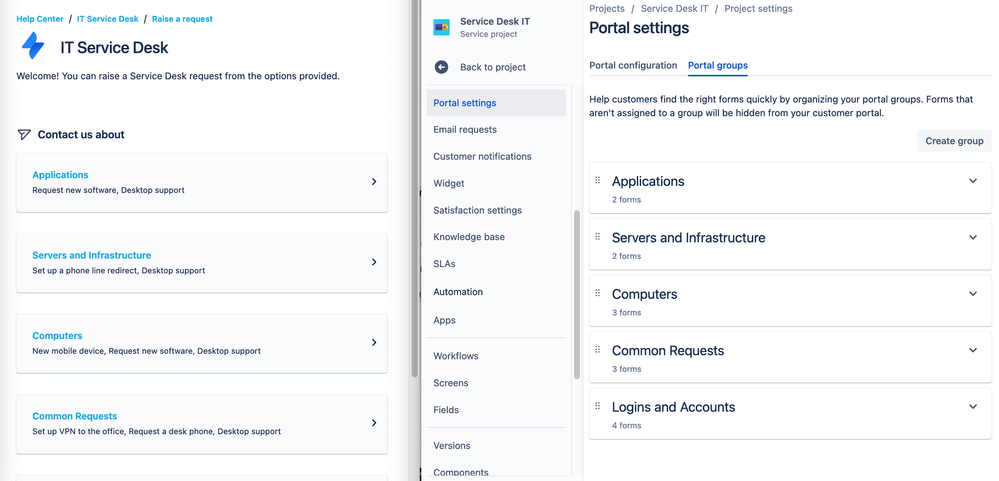Click '2 forms' under Applications group
This screenshot has width=999, height=481.
point(626,199)
